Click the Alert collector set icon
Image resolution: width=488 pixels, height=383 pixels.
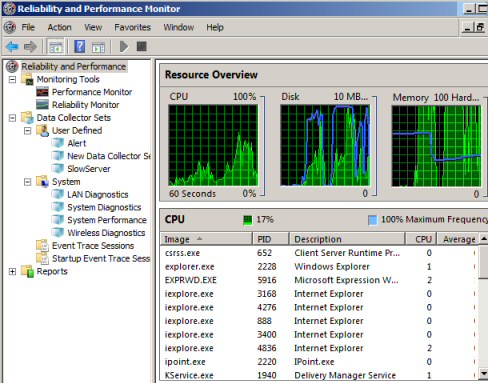[x=58, y=143]
